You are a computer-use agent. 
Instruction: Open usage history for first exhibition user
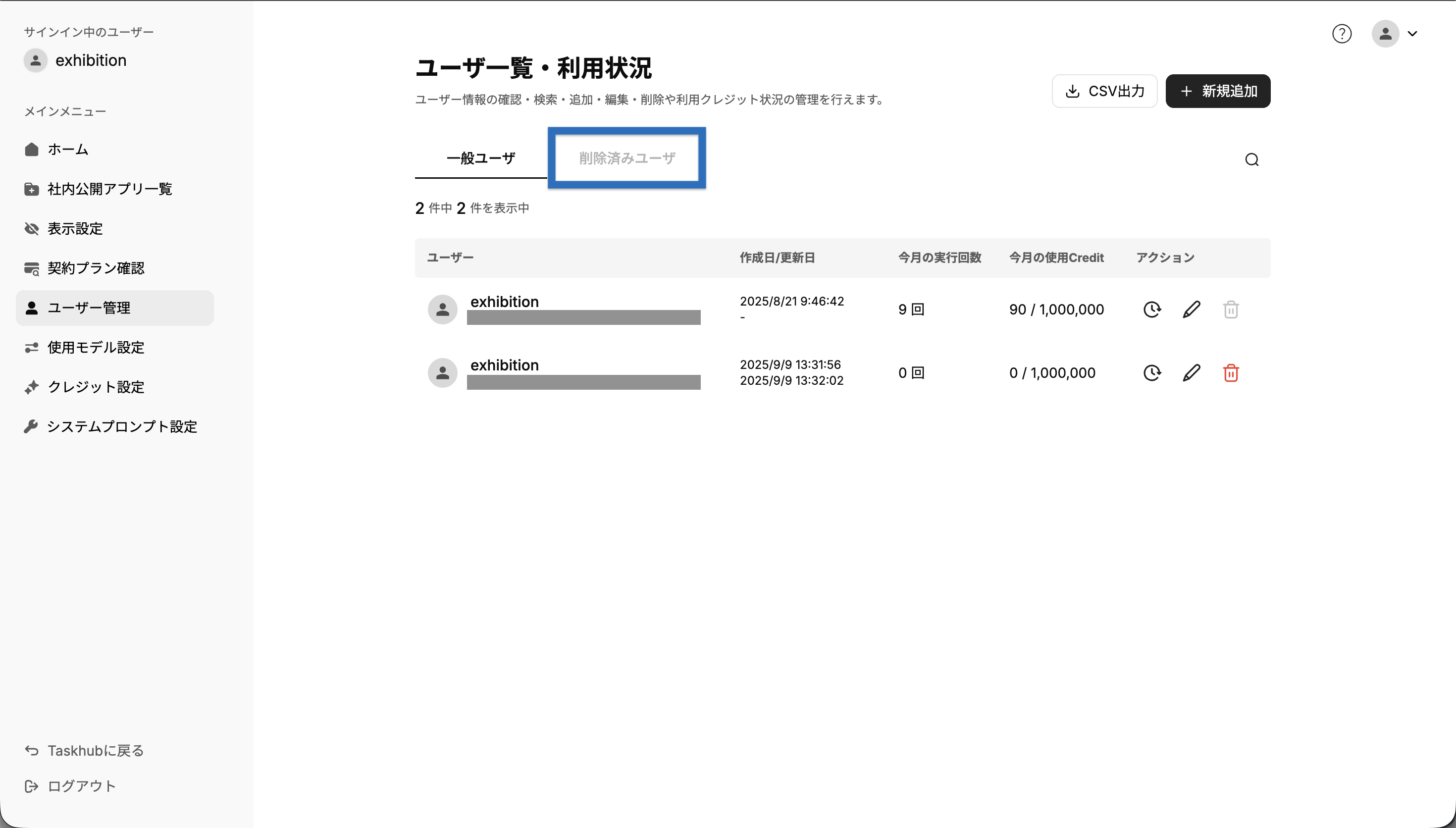pos(1152,310)
